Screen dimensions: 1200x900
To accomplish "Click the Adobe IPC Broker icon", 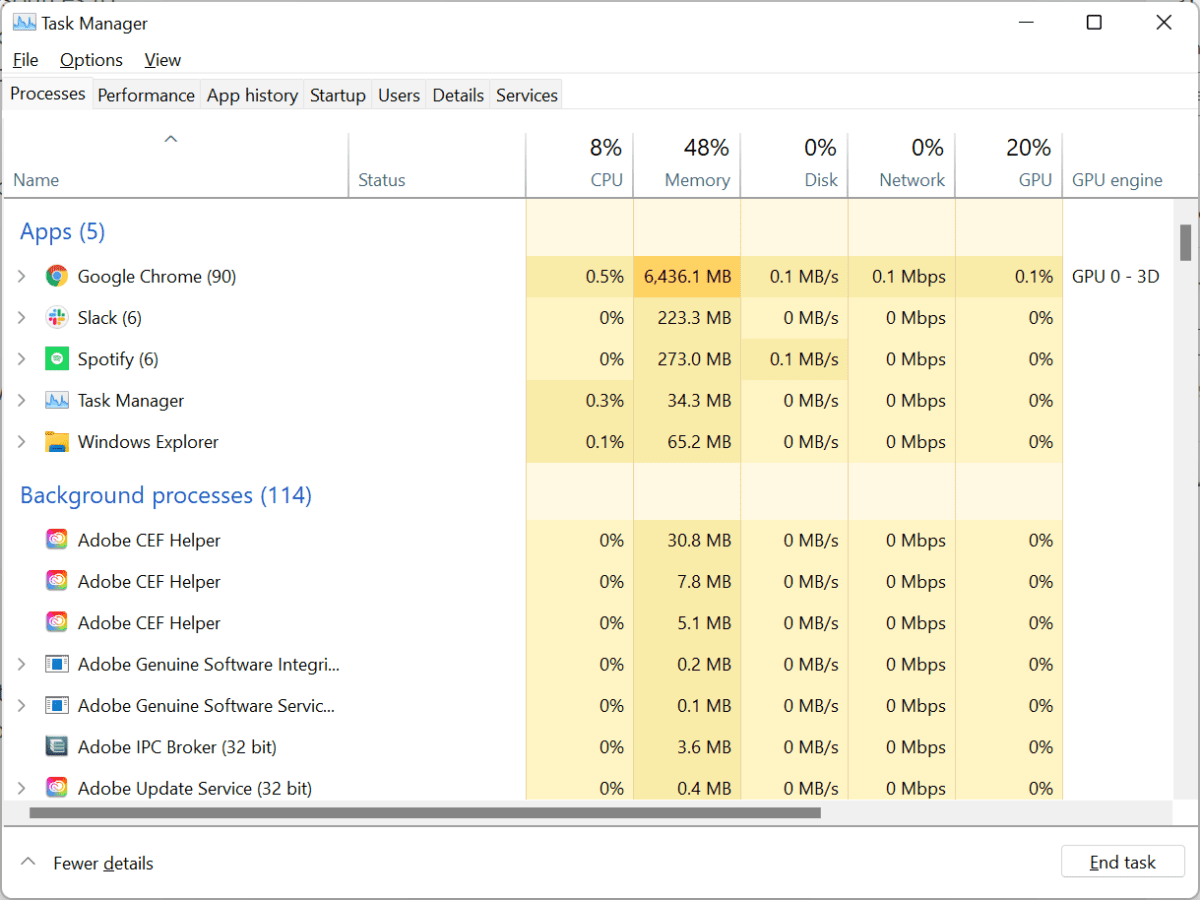I will point(57,746).
